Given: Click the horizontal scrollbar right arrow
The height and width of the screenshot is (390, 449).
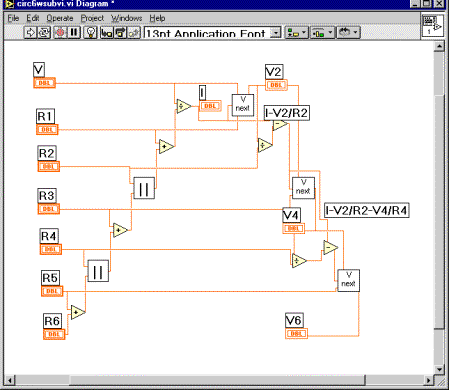Looking at the screenshot, I should point(428,380).
